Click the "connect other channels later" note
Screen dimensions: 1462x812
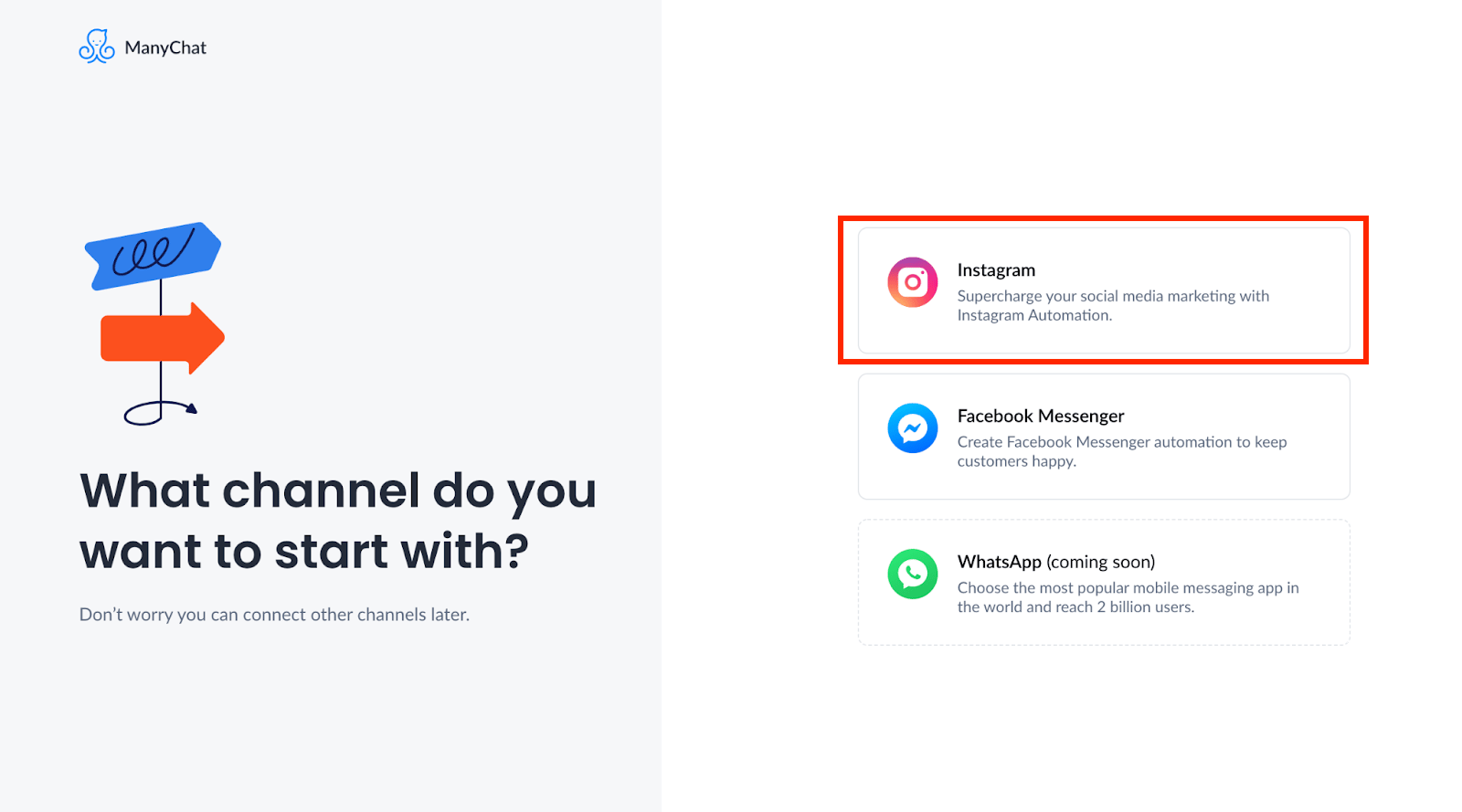[x=274, y=615]
